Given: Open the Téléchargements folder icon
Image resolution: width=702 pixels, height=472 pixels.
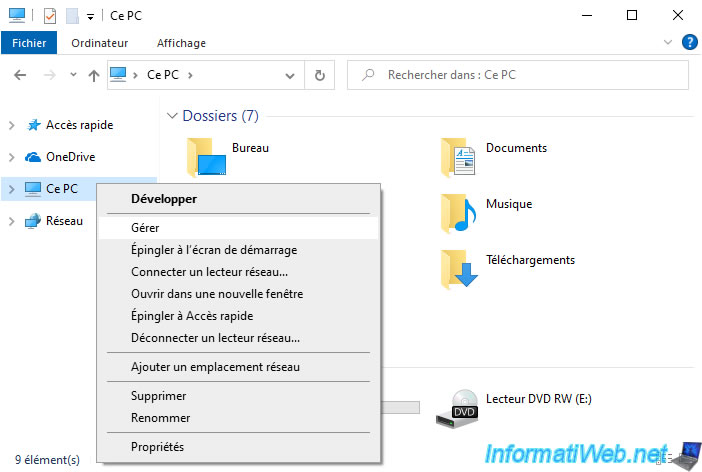Looking at the screenshot, I should (x=458, y=268).
